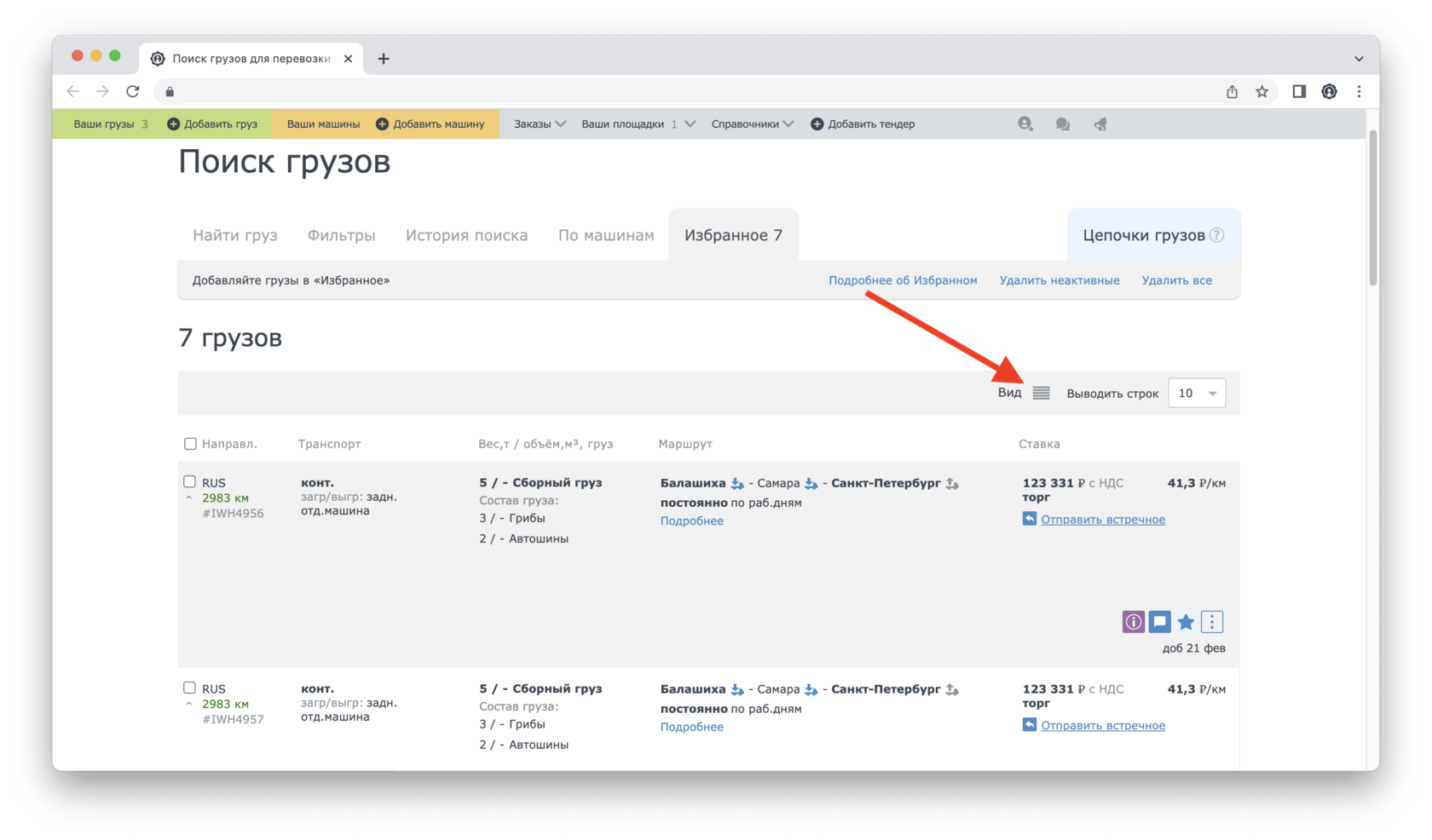Click the lock icon in the address bar
The height and width of the screenshot is (840, 1432).
[170, 92]
